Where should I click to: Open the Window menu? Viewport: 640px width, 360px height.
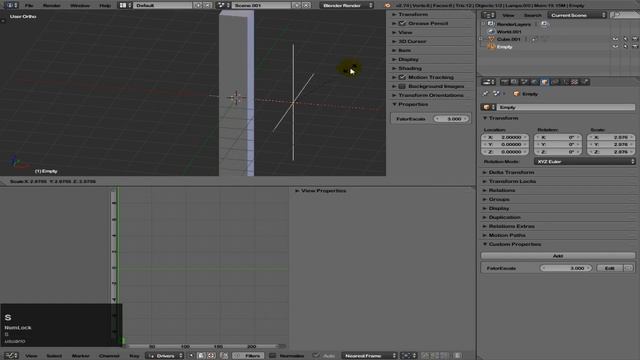click(80, 5)
